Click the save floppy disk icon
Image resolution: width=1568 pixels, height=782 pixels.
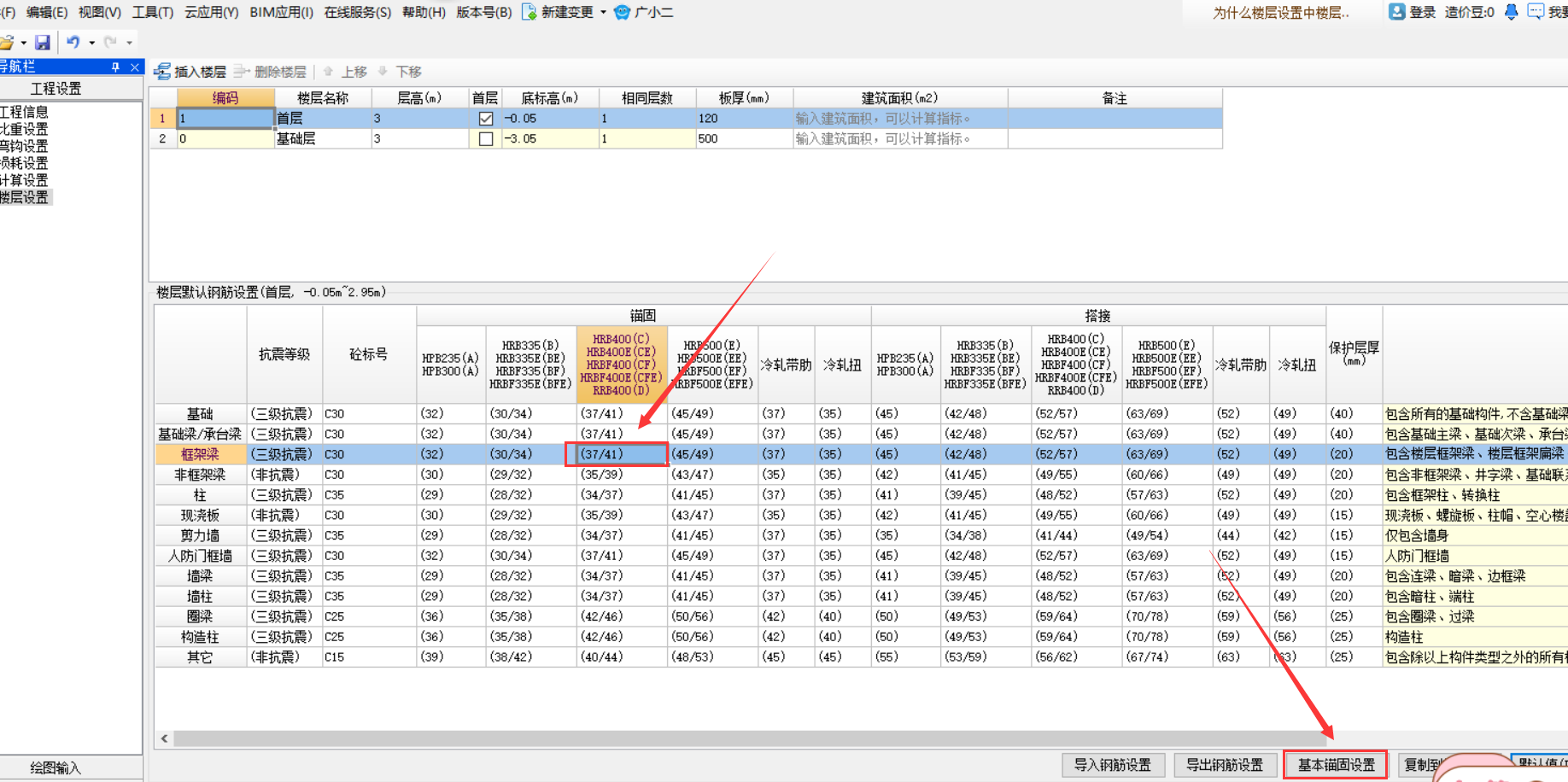click(x=43, y=42)
